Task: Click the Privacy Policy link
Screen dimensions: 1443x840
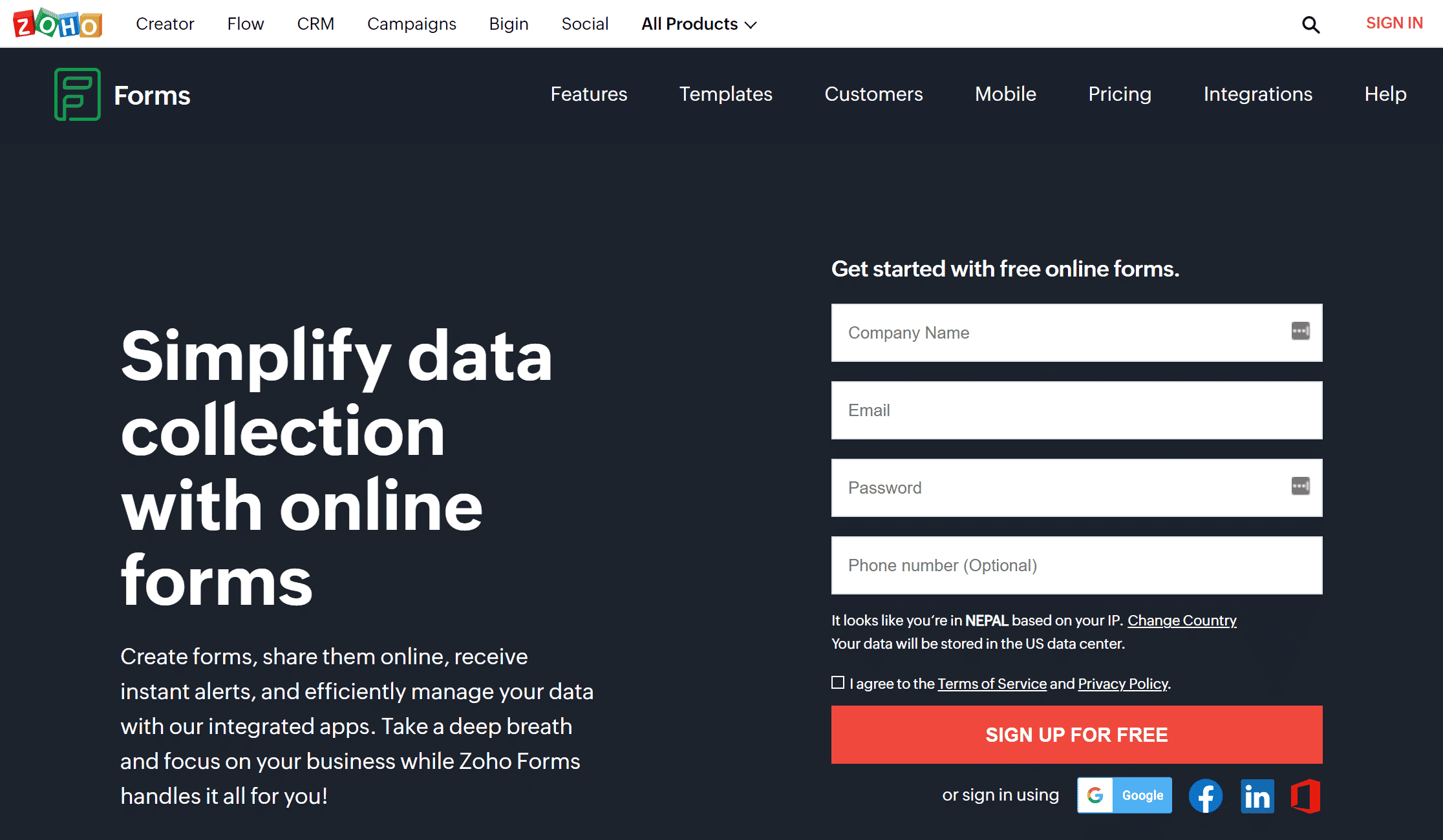Action: click(x=1122, y=683)
